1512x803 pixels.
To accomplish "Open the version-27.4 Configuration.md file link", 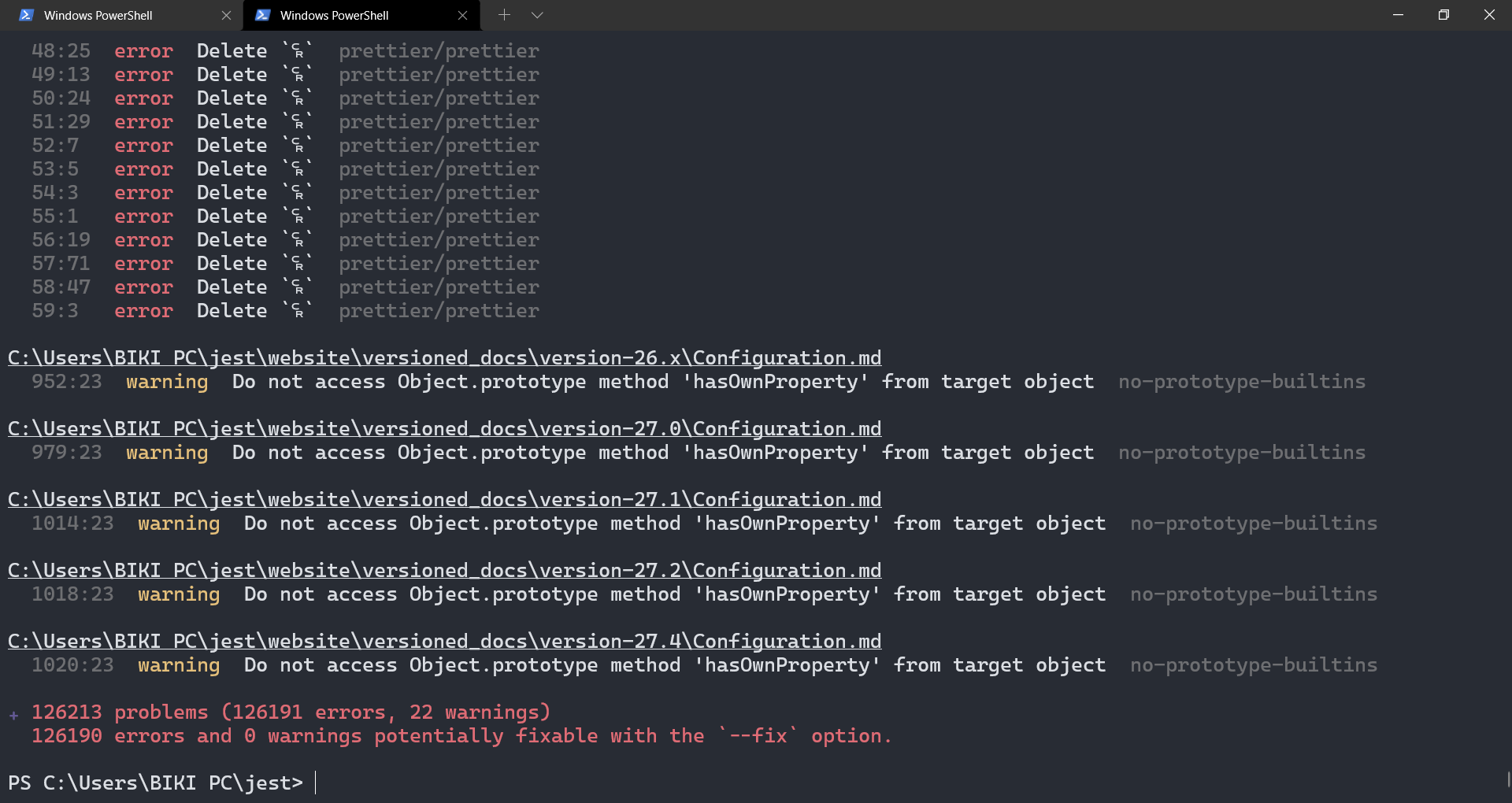I will 444,641.
